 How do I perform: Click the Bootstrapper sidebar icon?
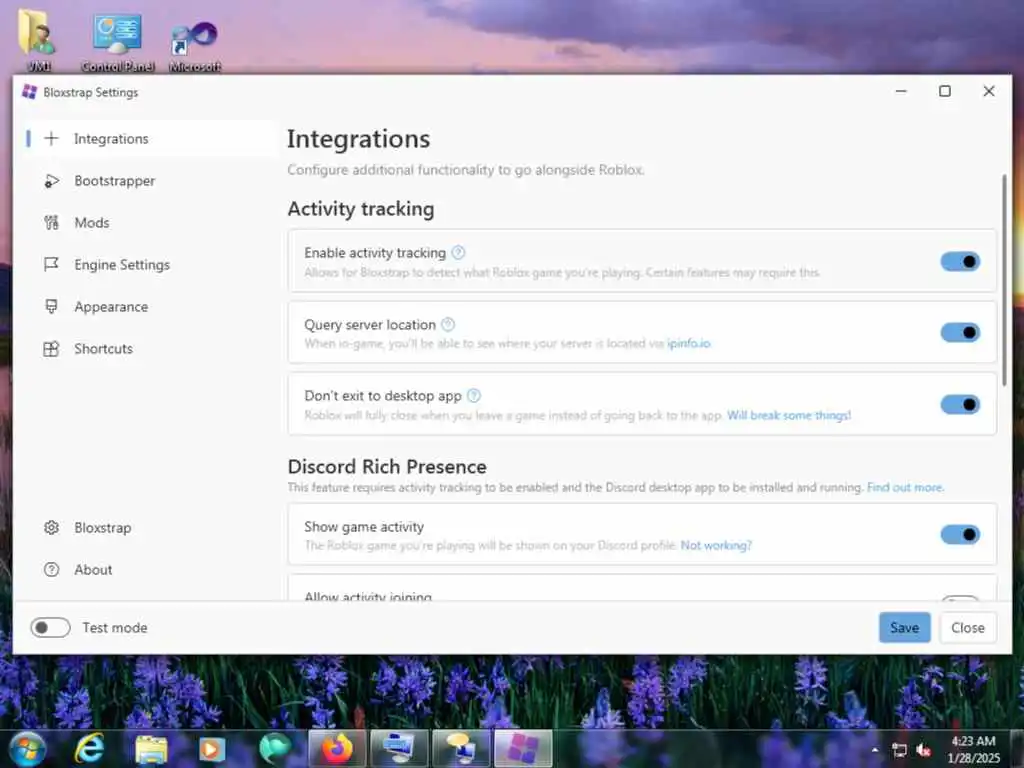pyautogui.click(x=51, y=181)
